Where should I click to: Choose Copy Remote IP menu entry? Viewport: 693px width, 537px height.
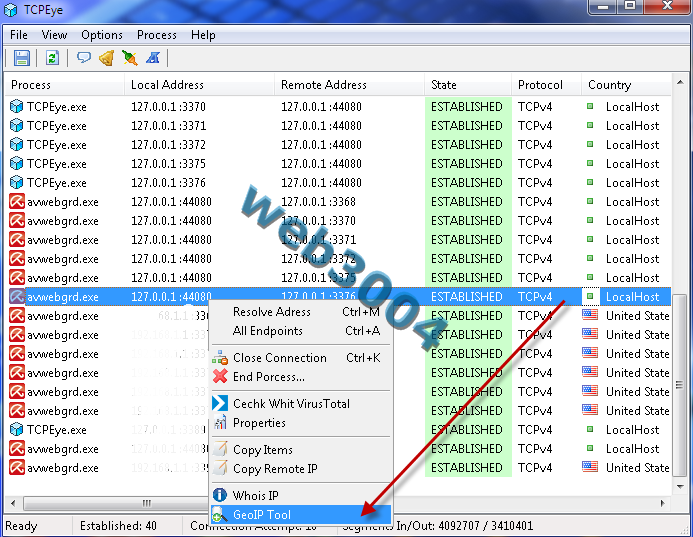(301, 468)
